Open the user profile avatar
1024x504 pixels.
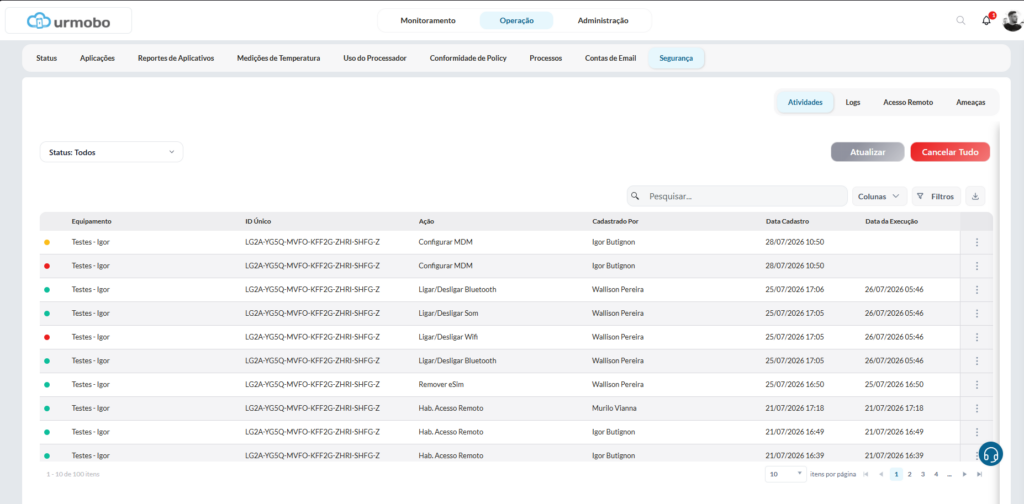pos(1012,21)
